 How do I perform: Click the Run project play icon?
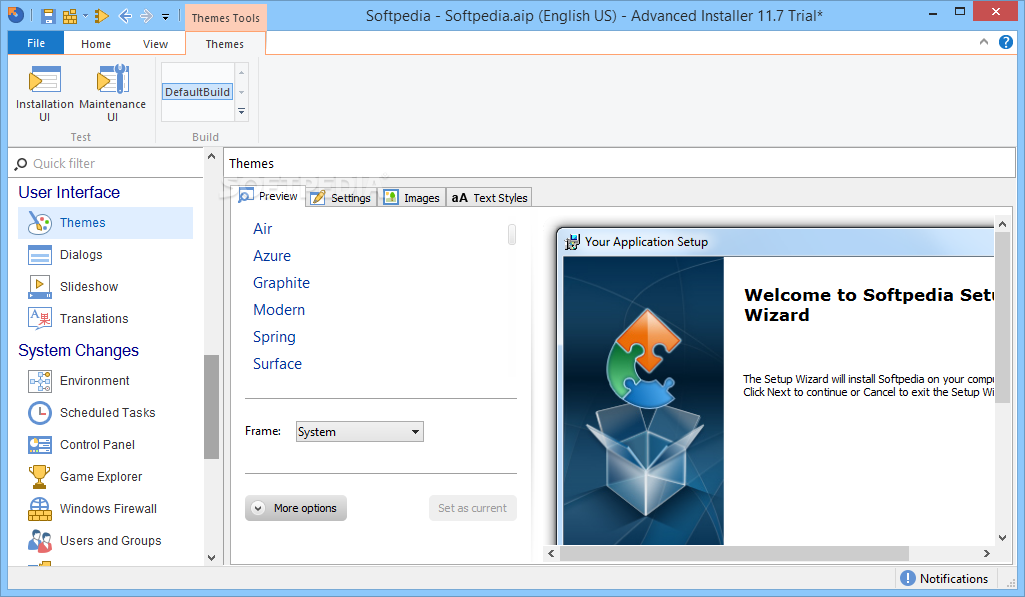101,16
